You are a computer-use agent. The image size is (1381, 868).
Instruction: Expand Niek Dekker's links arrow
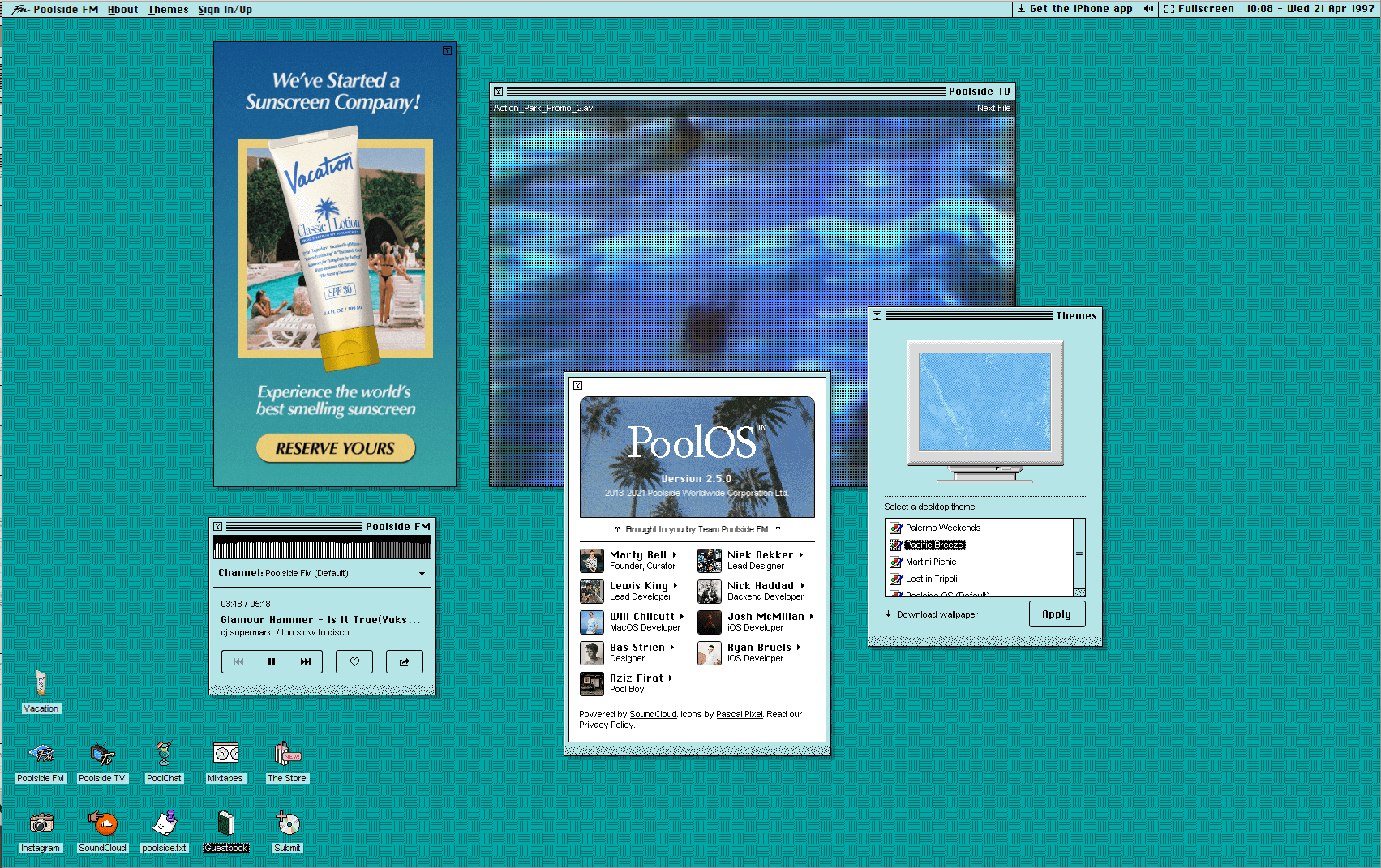coord(801,555)
